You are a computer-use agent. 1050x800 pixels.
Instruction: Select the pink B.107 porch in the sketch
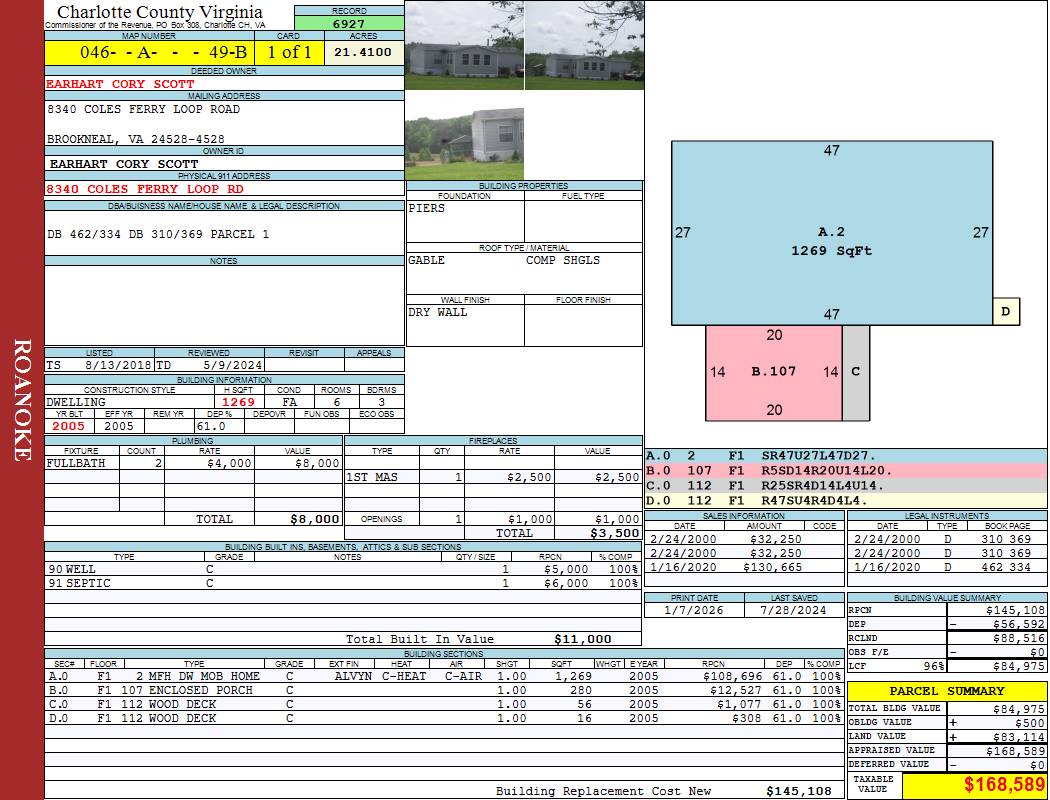pos(773,372)
